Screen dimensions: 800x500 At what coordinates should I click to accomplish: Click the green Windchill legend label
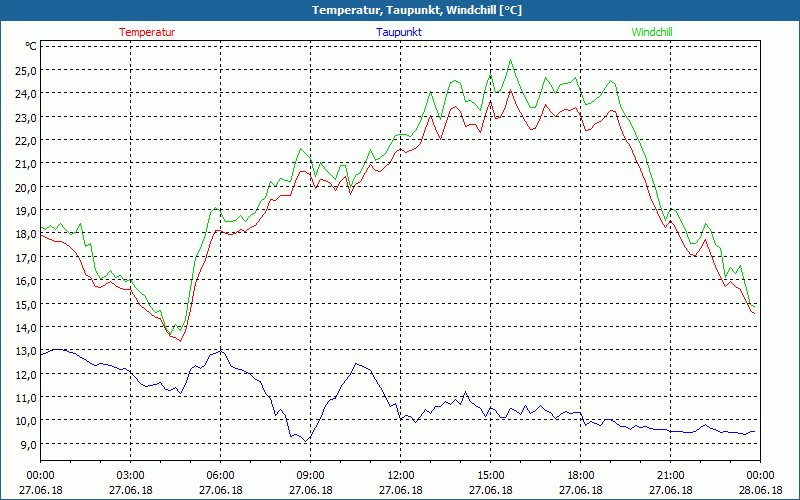[652, 32]
